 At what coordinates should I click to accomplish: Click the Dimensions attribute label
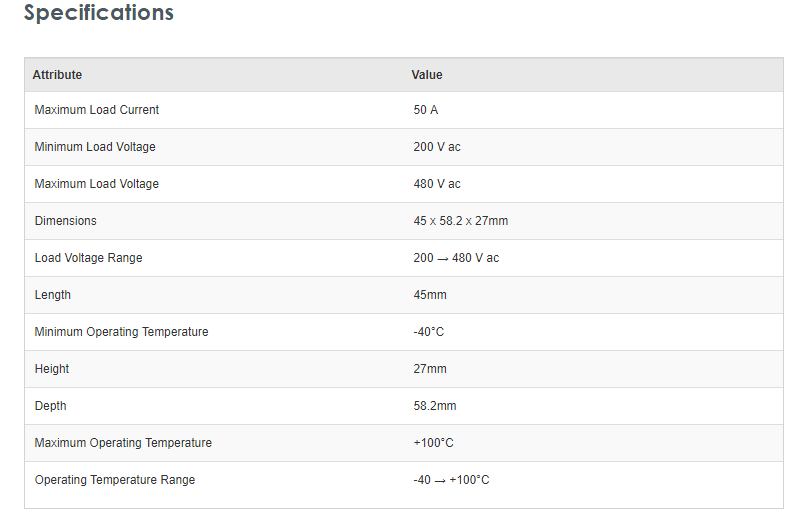(65, 221)
